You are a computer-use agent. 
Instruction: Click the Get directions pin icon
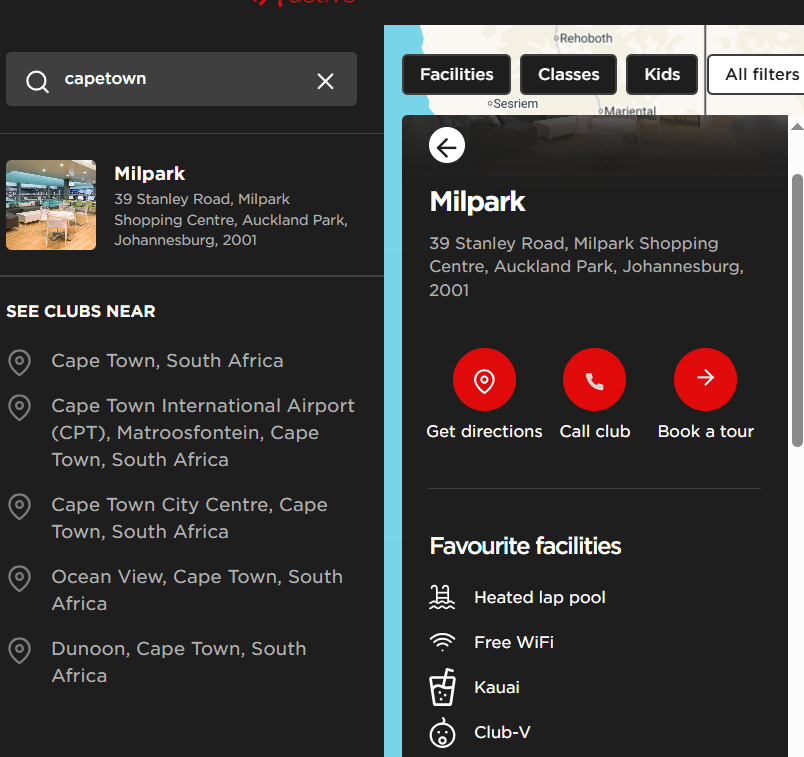pyautogui.click(x=484, y=380)
